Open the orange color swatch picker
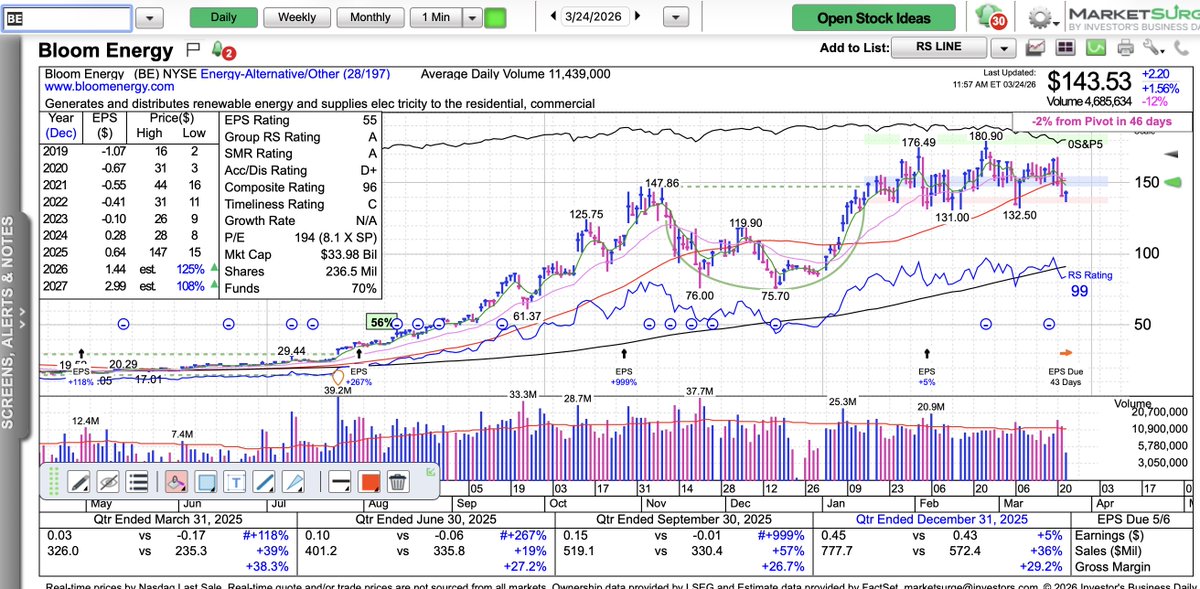This screenshot has height=589, width=1200. point(368,481)
